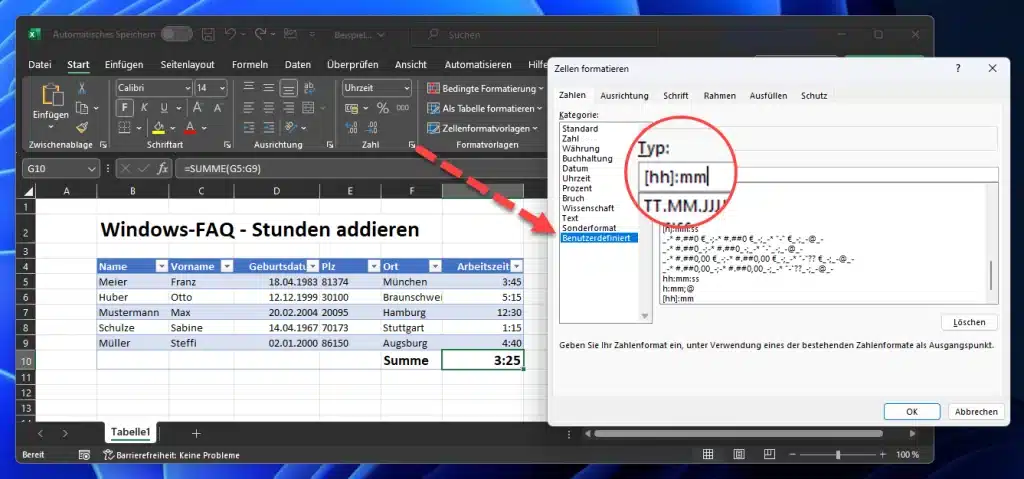Viewport: 1024px width, 479px height.
Task: Click the borders icon in Schriftart
Action: click(x=125, y=127)
